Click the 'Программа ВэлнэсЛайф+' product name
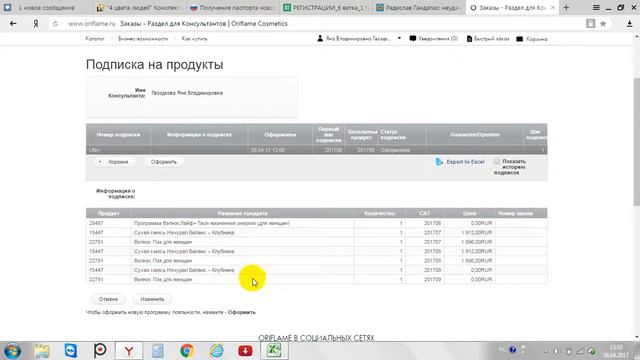The width and height of the screenshot is (640, 360). point(211,223)
